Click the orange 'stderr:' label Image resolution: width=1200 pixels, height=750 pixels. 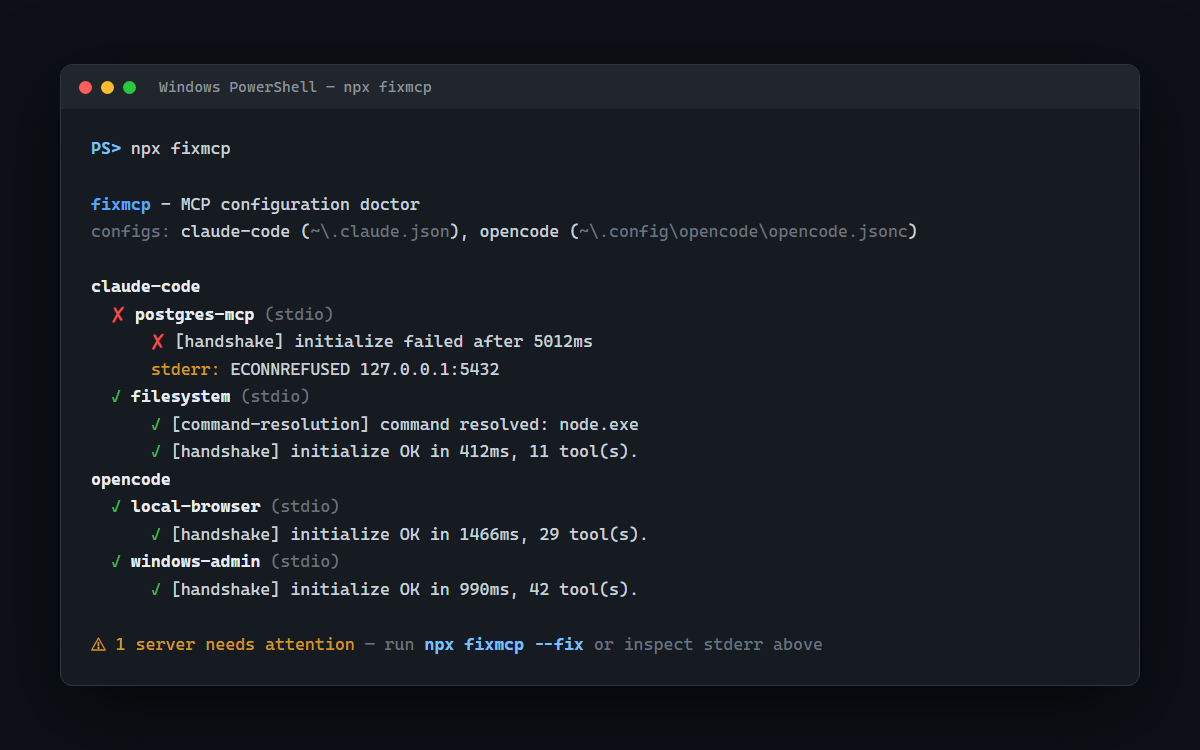click(186, 369)
